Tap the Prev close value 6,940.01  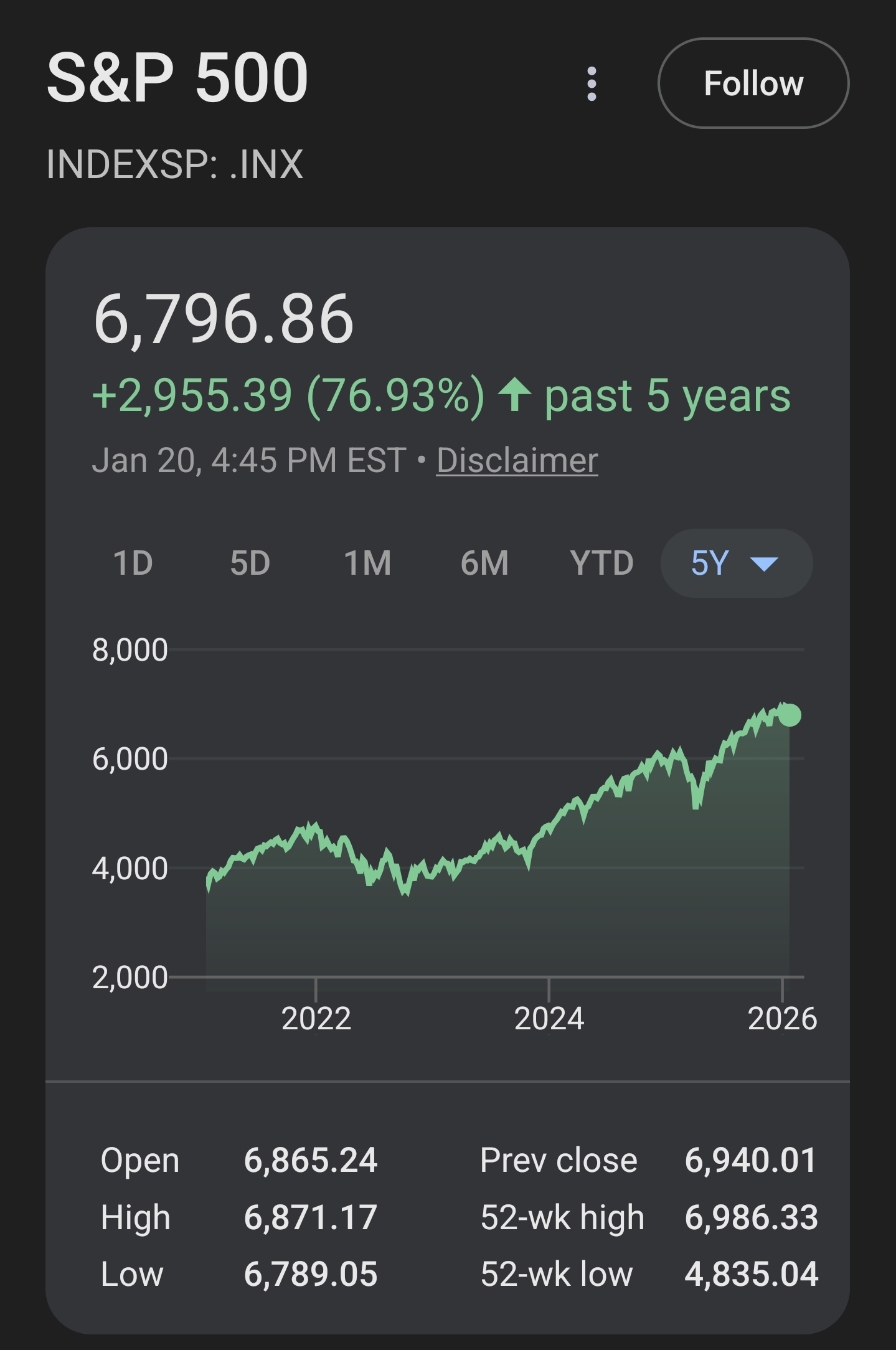pyautogui.click(x=750, y=1160)
